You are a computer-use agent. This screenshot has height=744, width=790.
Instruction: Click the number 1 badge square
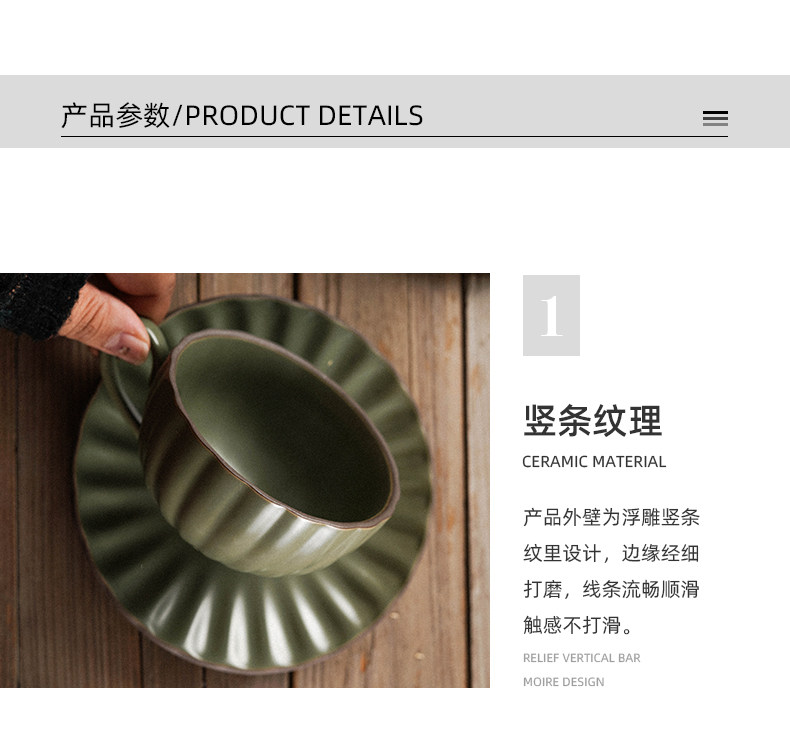point(551,315)
